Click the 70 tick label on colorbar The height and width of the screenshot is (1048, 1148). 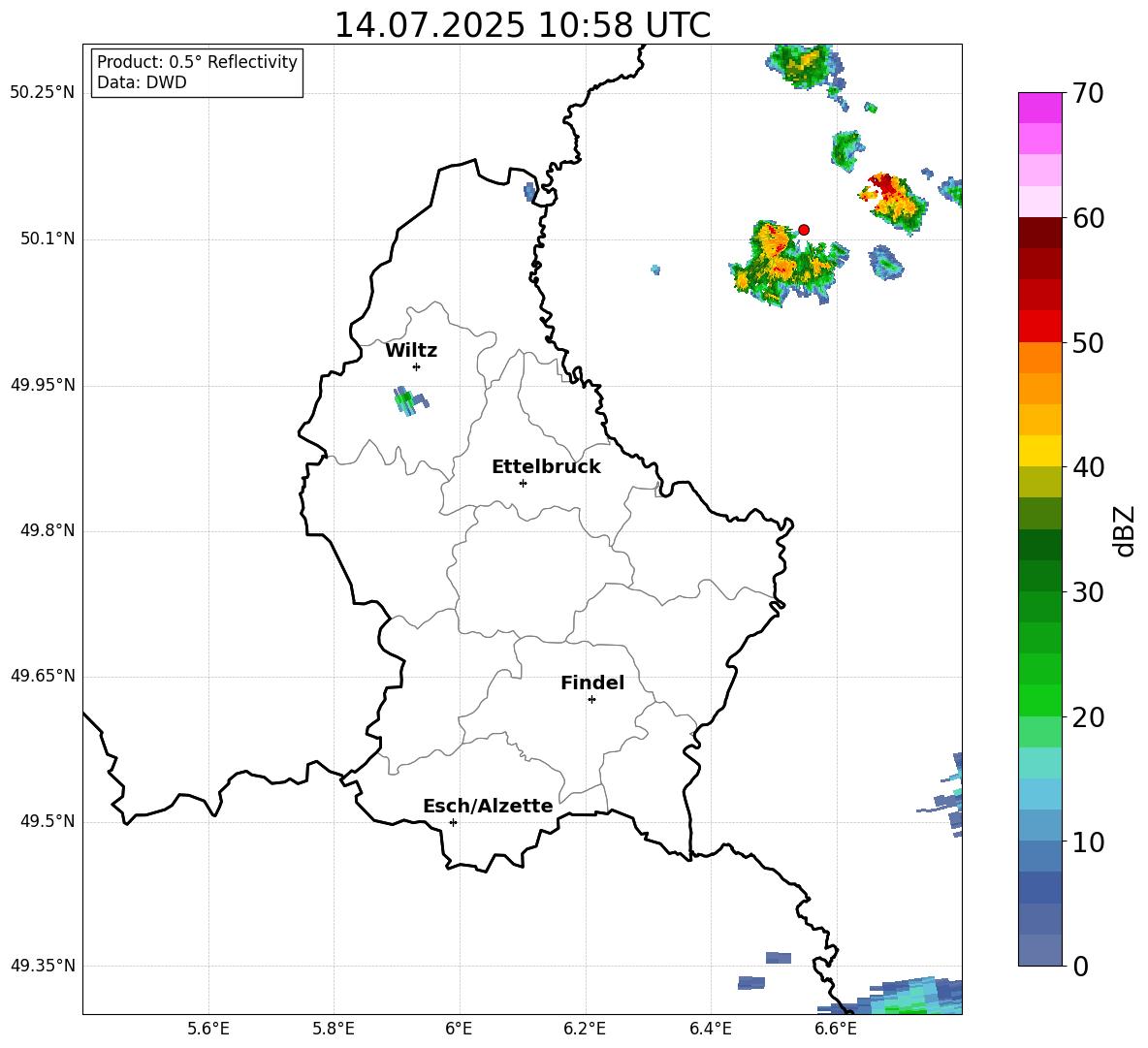pyautogui.click(x=1088, y=93)
